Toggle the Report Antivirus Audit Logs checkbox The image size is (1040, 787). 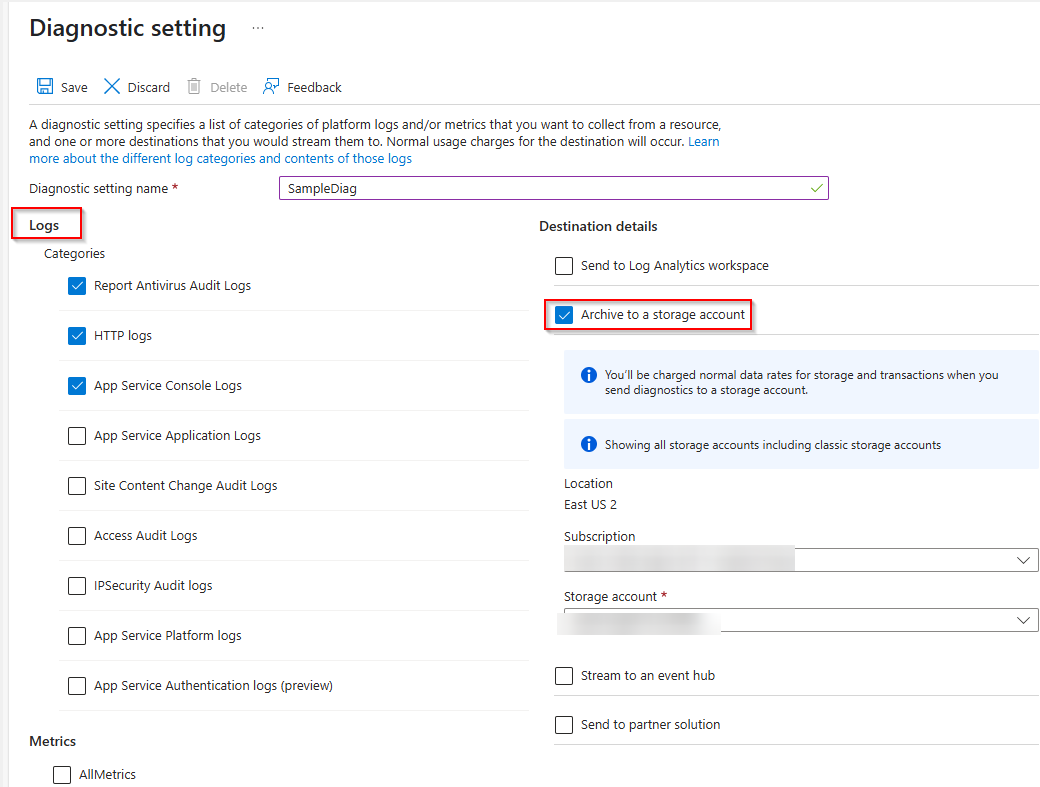click(x=77, y=285)
